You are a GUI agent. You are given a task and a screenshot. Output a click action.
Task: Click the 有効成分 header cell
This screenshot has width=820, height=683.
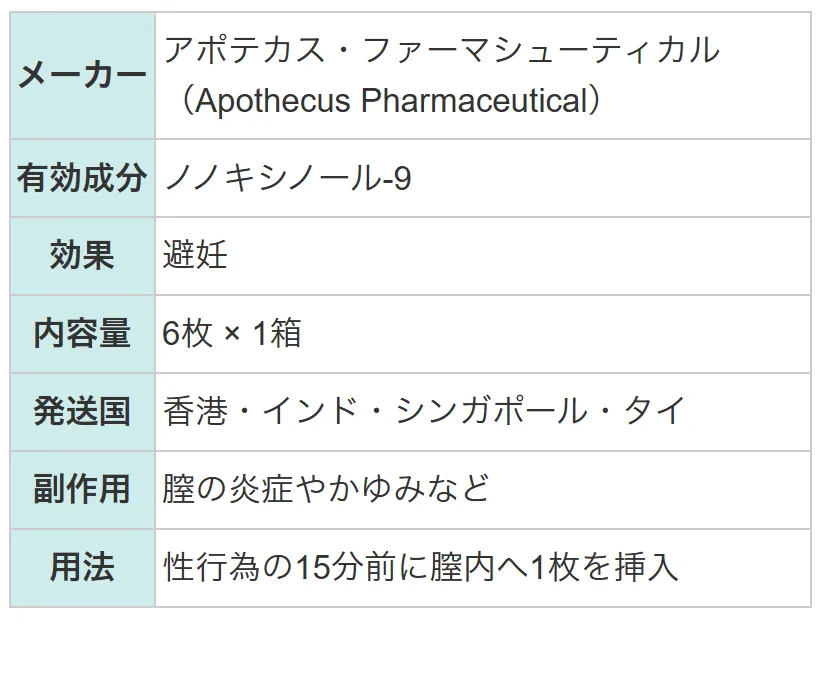pos(83,178)
